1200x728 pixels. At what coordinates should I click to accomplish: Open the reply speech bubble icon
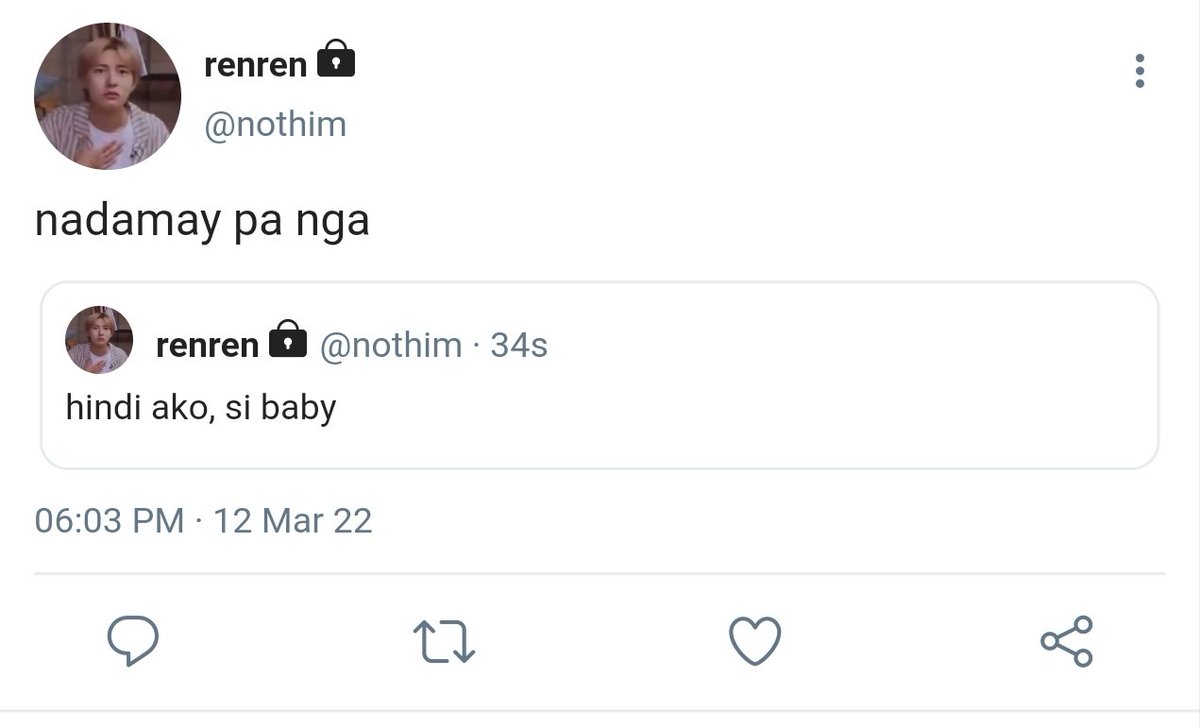(133, 641)
